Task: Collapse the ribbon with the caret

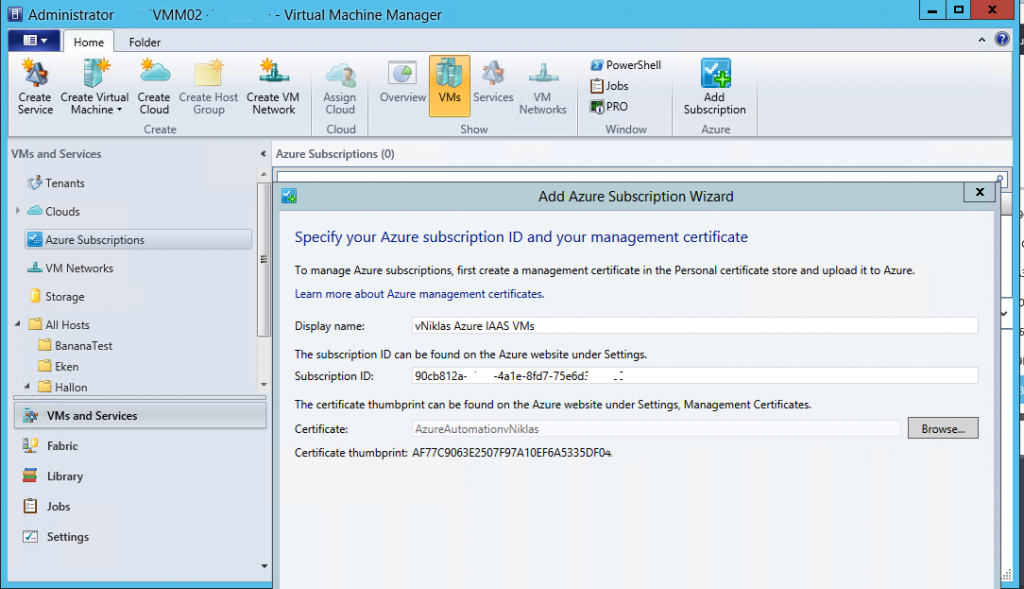Action: tap(982, 40)
